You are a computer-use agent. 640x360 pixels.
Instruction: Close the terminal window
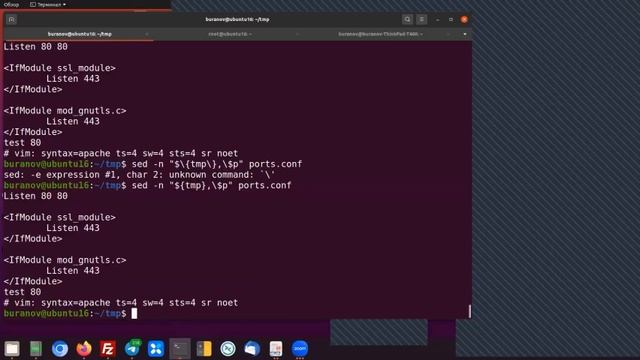(x=464, y=19)
